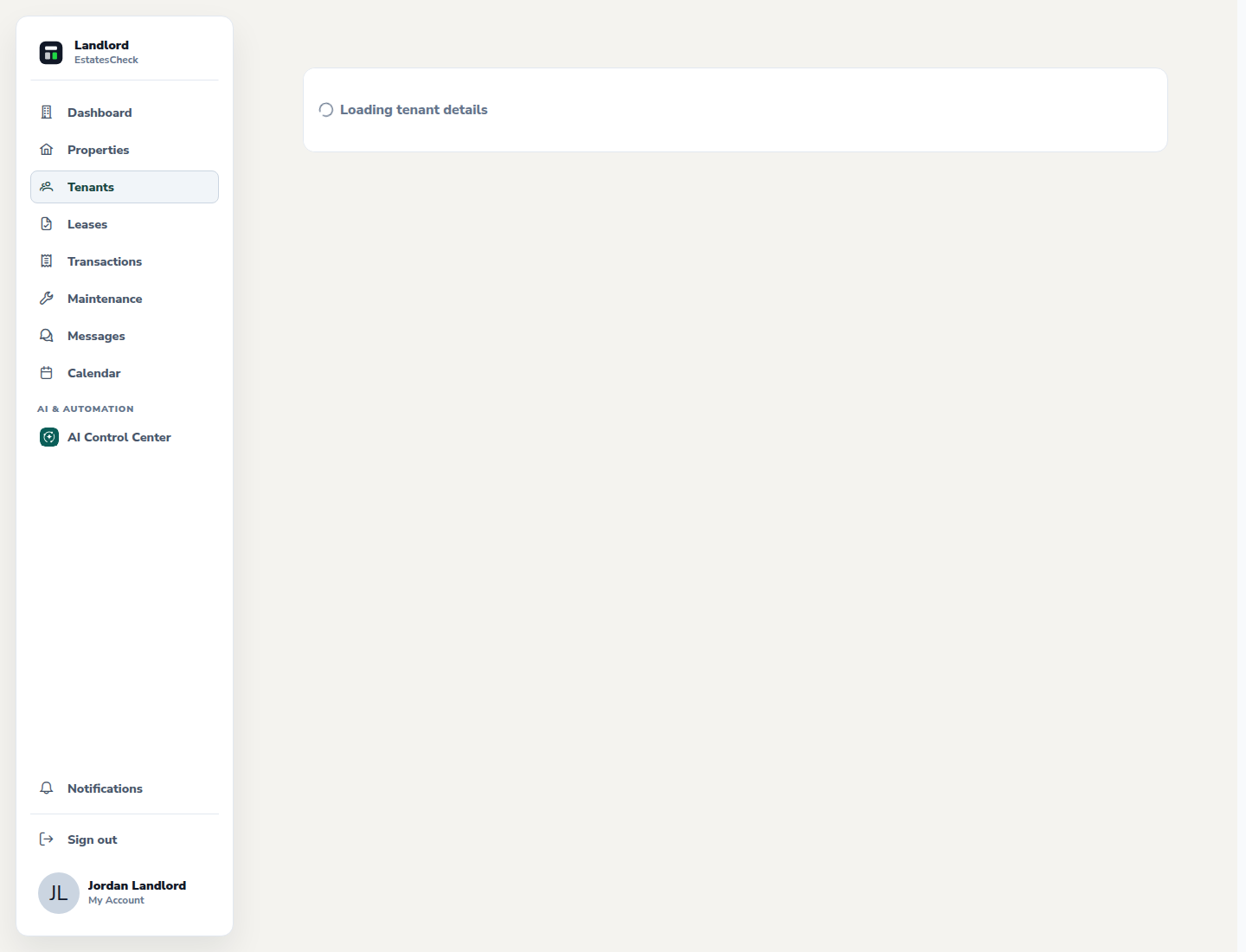Click the EstatesCheck logo icon
This screenshot has width=1246, height=952.
[x=51, y=53]
